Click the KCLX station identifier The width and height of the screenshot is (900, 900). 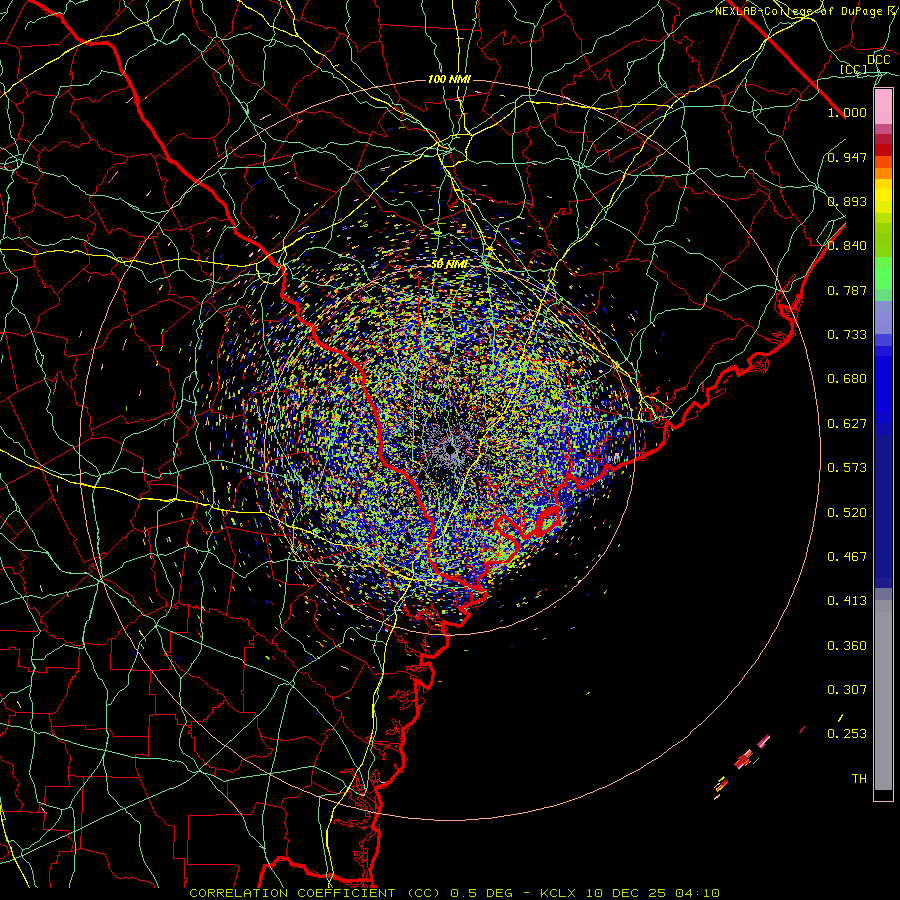[559, 893]
